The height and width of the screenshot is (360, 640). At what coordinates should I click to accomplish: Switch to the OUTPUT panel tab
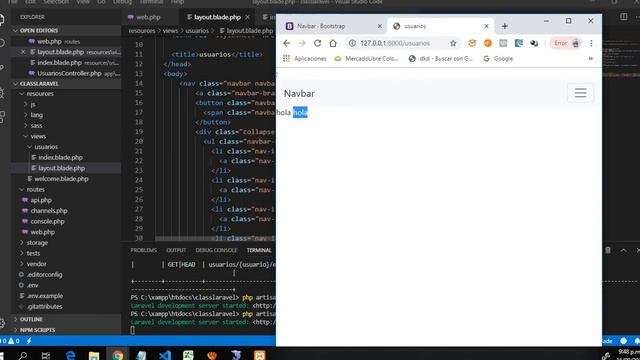(176, 250)
